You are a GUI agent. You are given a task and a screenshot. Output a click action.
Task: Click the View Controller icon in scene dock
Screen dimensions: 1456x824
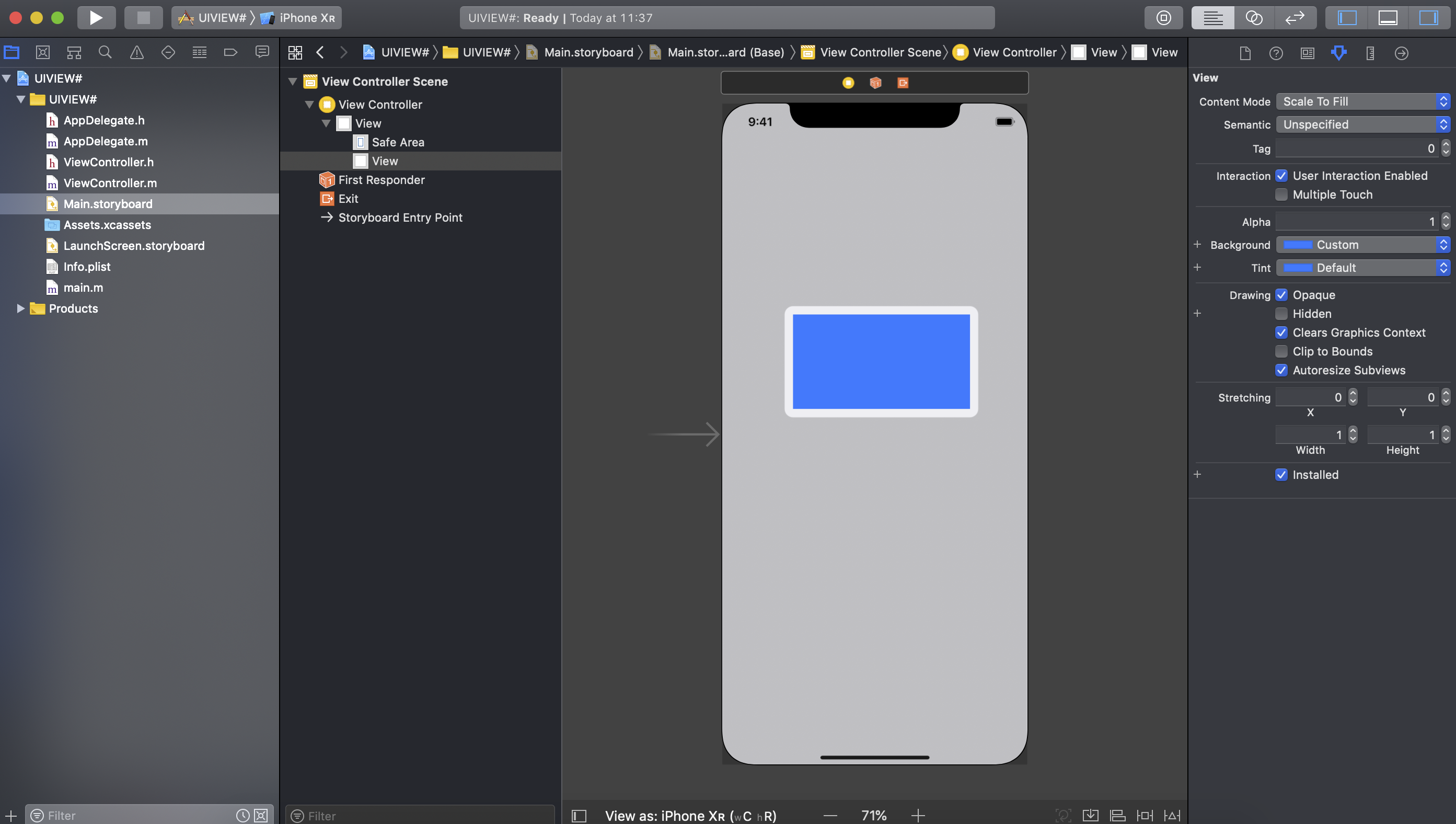coord(848,83)
